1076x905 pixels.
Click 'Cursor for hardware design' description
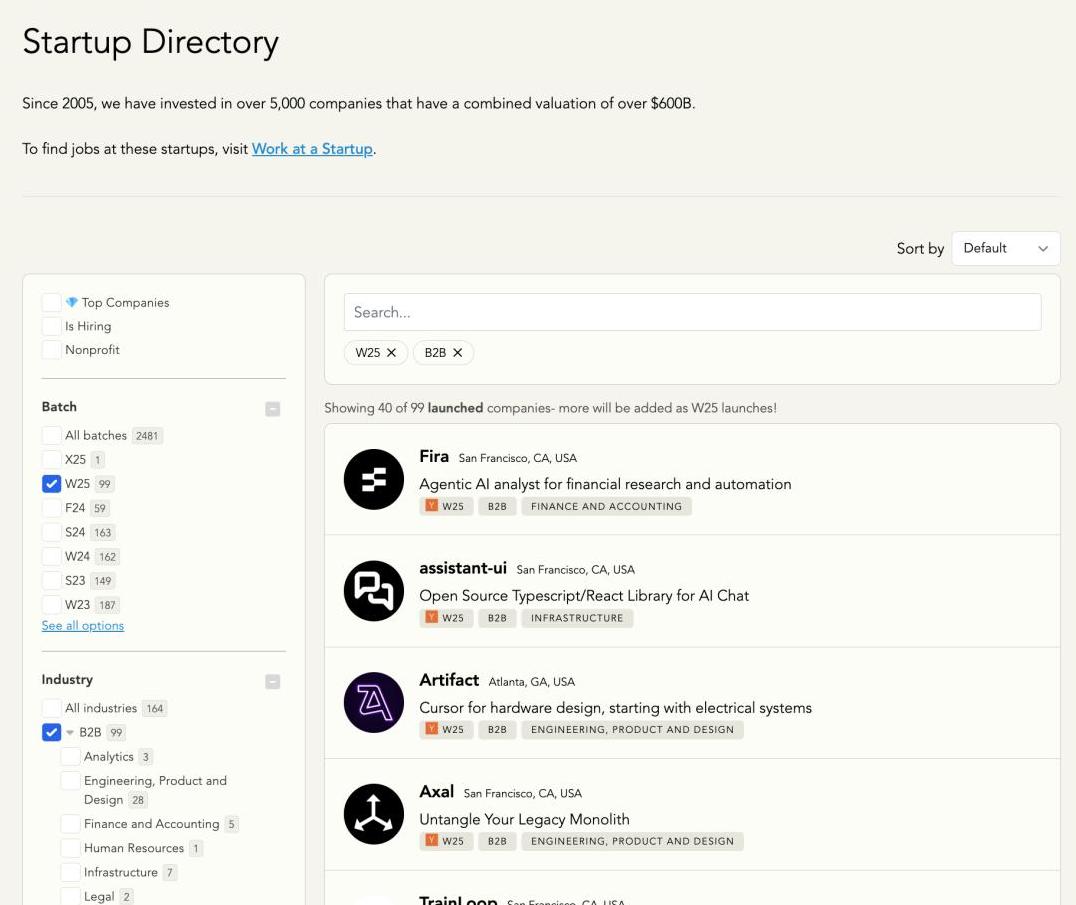[x=616, y=707]
